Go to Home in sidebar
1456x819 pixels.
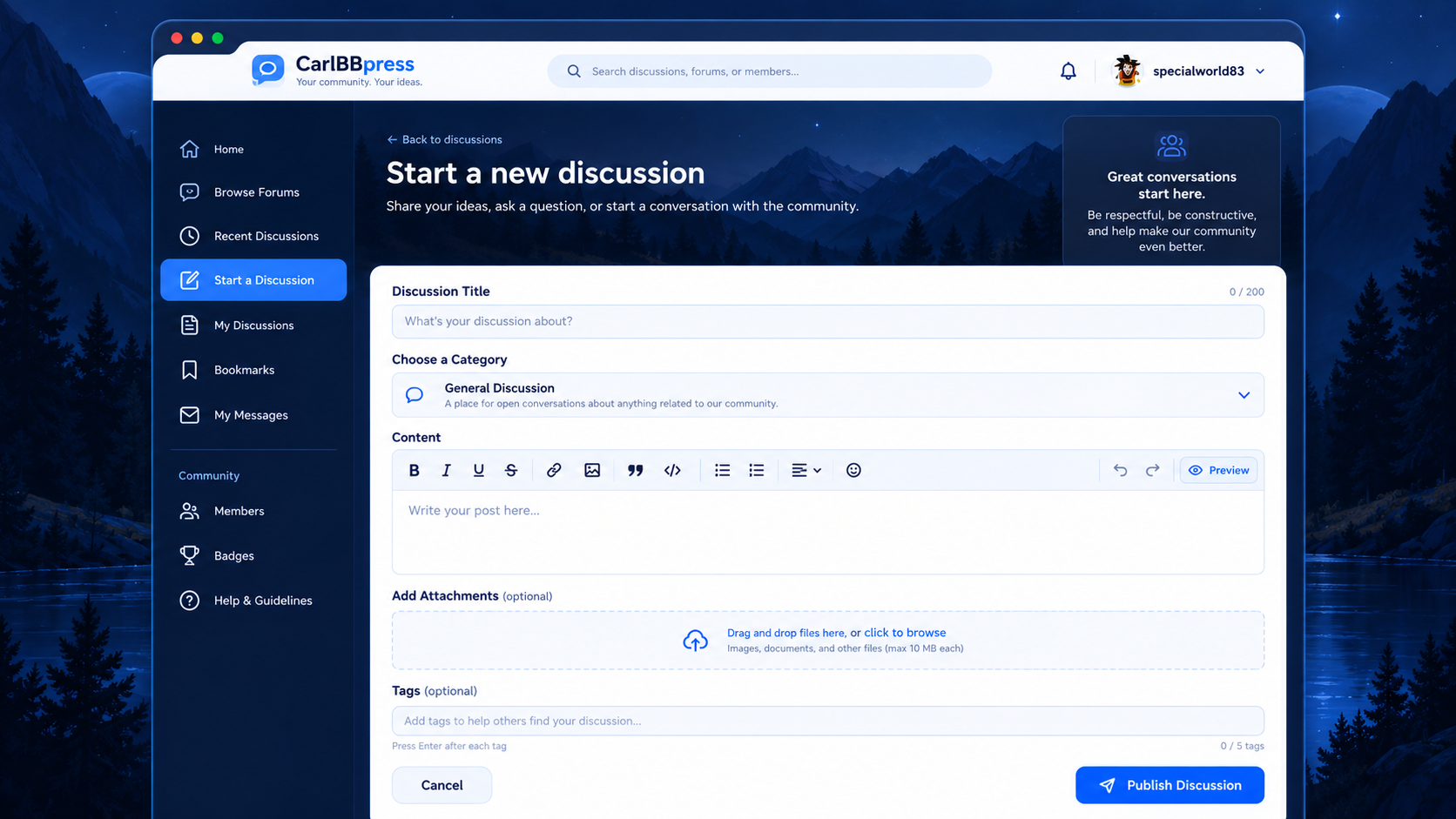(x=253, y=149)
